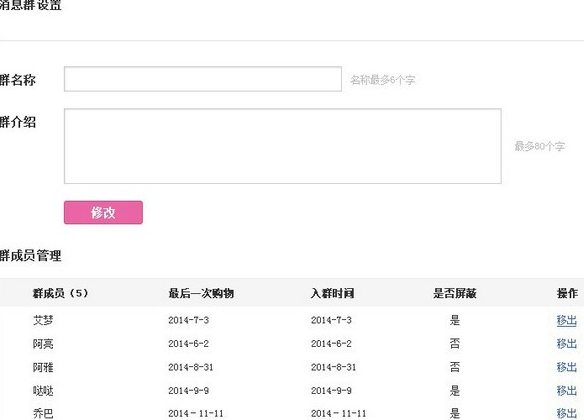Viewport: 584px width, 420px height.
Task: Select member name 艾梦
Action: pyautogui.click(x=43, y=320)
